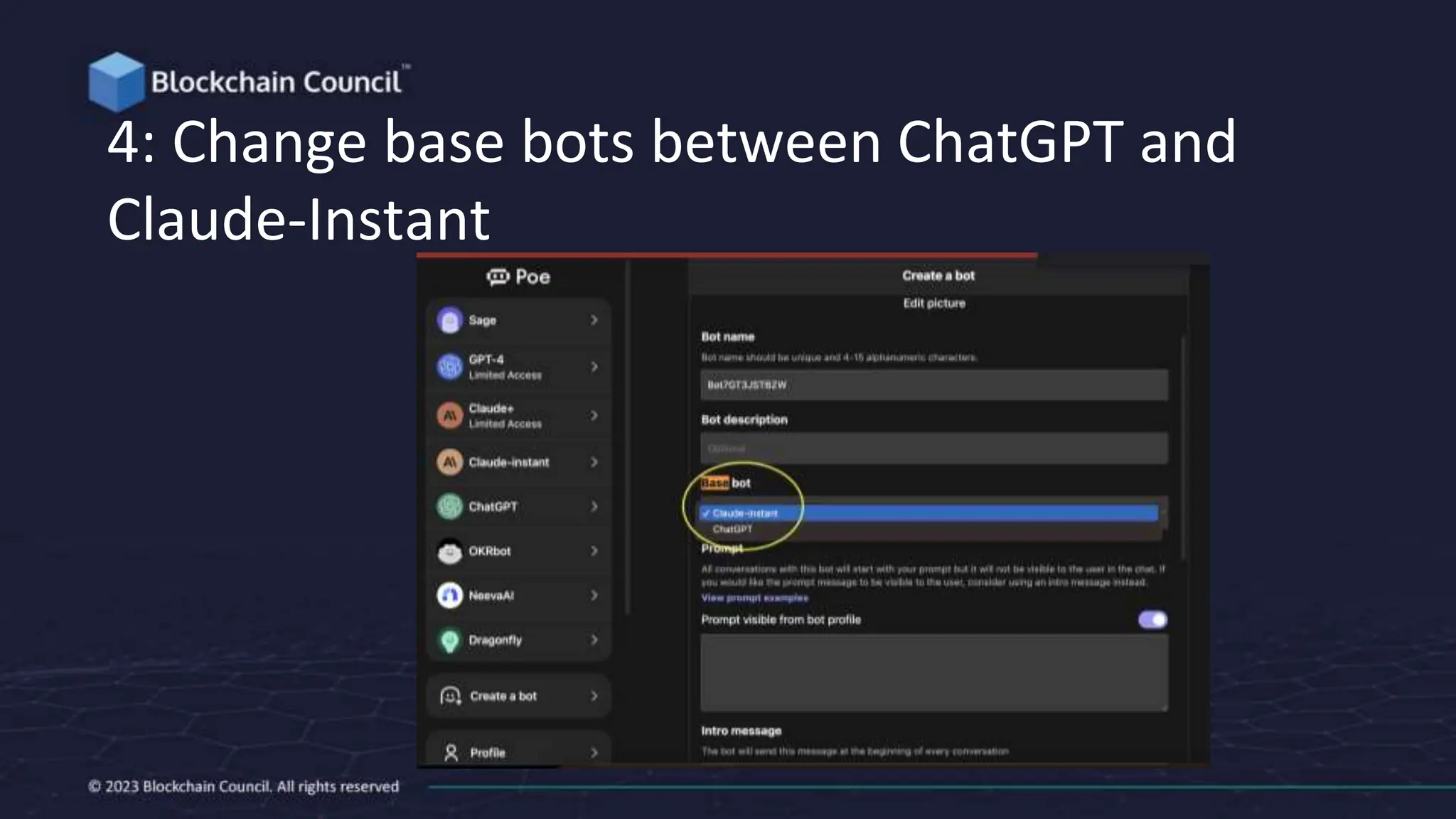Expand the Claude+ row chevron
Viewport: 1456px width, 819px height.
(594, 415)
